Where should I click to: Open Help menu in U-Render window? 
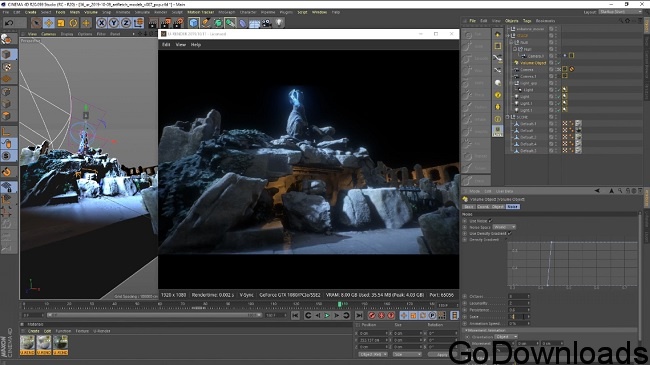tap(196, 44)
